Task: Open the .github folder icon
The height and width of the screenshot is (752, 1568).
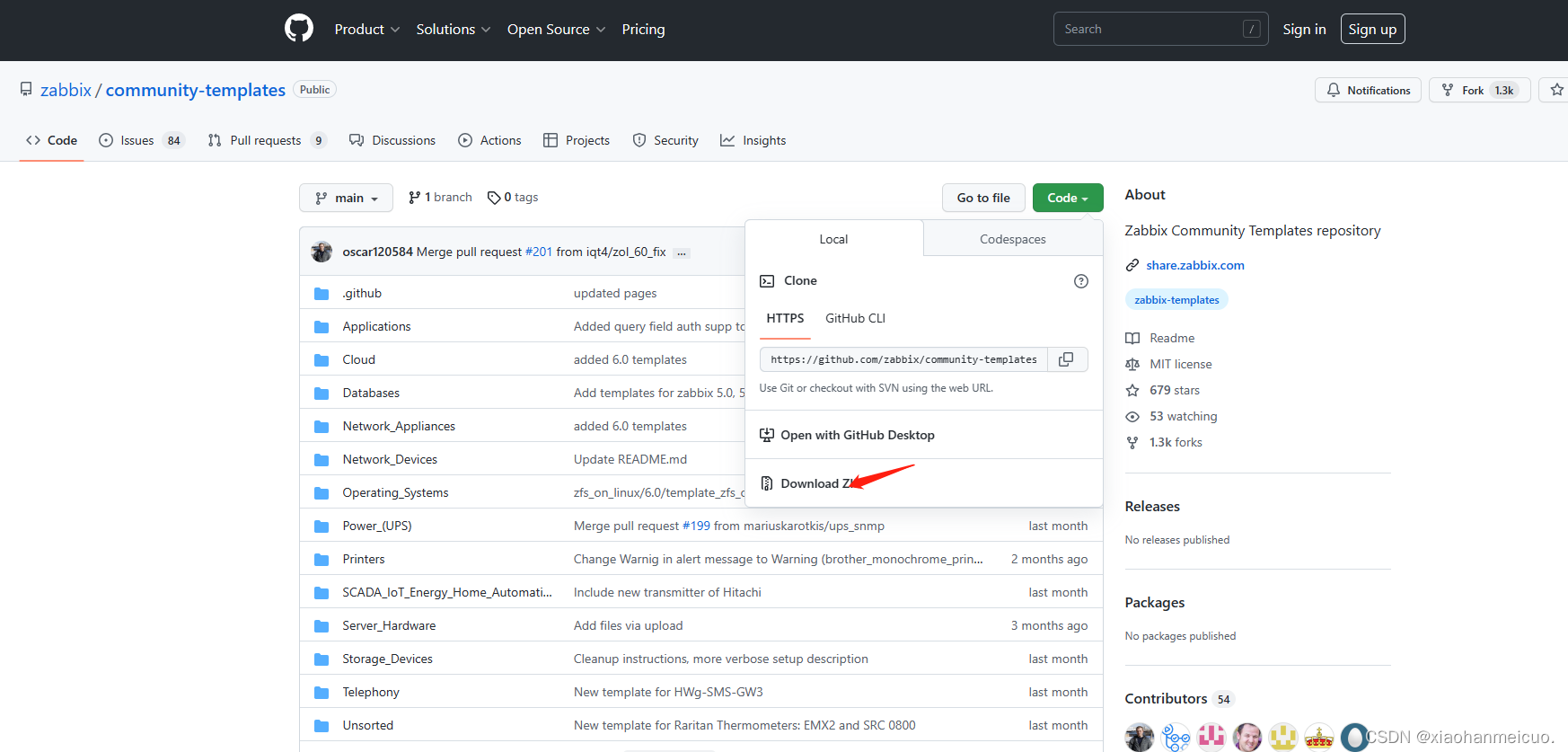Action: coord(322,294)
